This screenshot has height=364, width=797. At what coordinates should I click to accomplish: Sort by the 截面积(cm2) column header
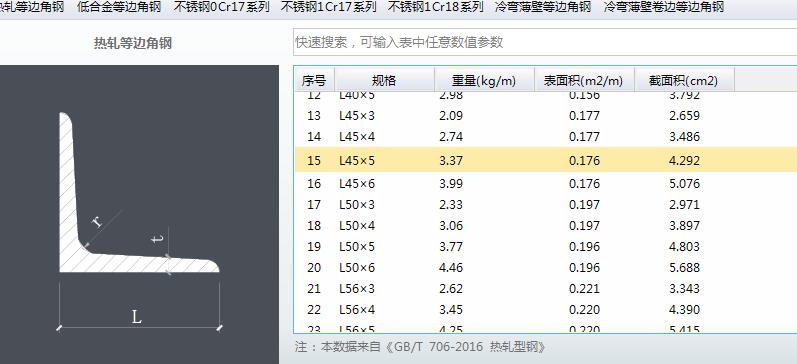pyautogui.click(x=684, y=80)
